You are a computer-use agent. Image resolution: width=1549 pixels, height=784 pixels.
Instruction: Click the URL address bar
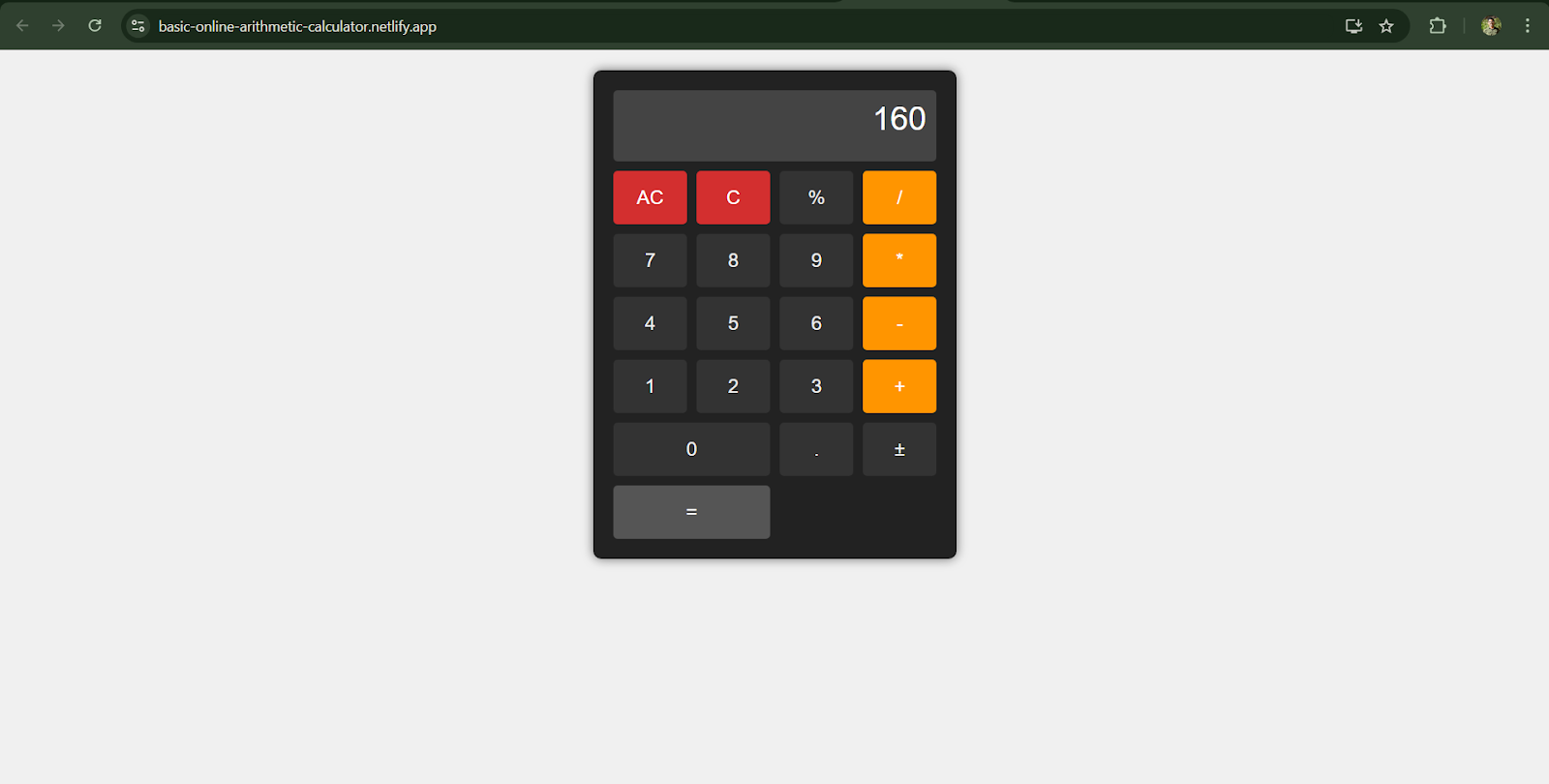click(x=678, y=26)
